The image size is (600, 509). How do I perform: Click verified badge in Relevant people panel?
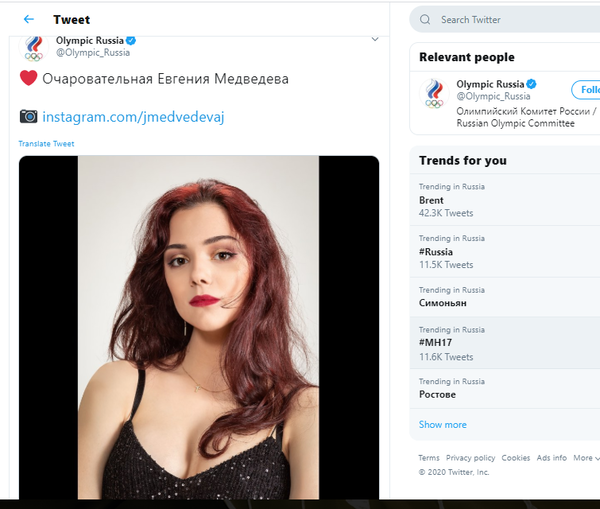532,84
